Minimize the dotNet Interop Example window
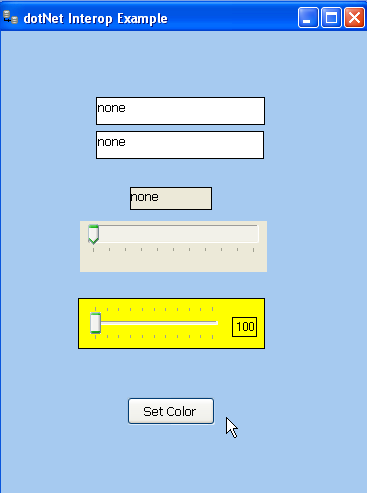 tap(308, 18)
